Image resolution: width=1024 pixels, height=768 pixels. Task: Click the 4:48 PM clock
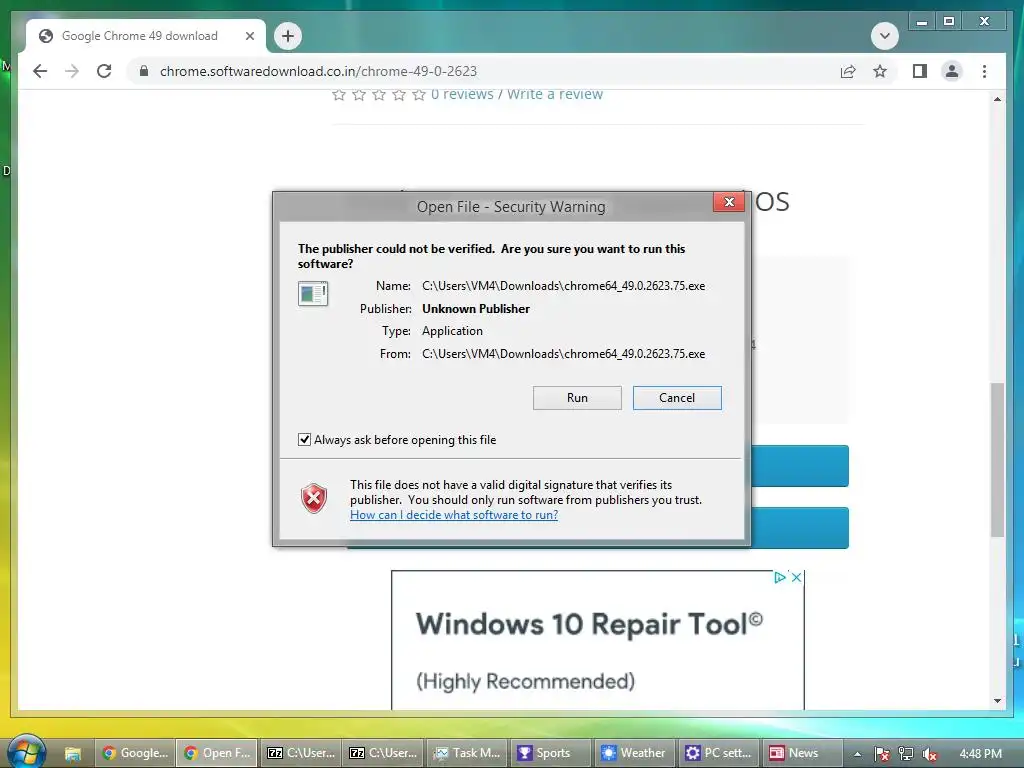coord(980,754)
